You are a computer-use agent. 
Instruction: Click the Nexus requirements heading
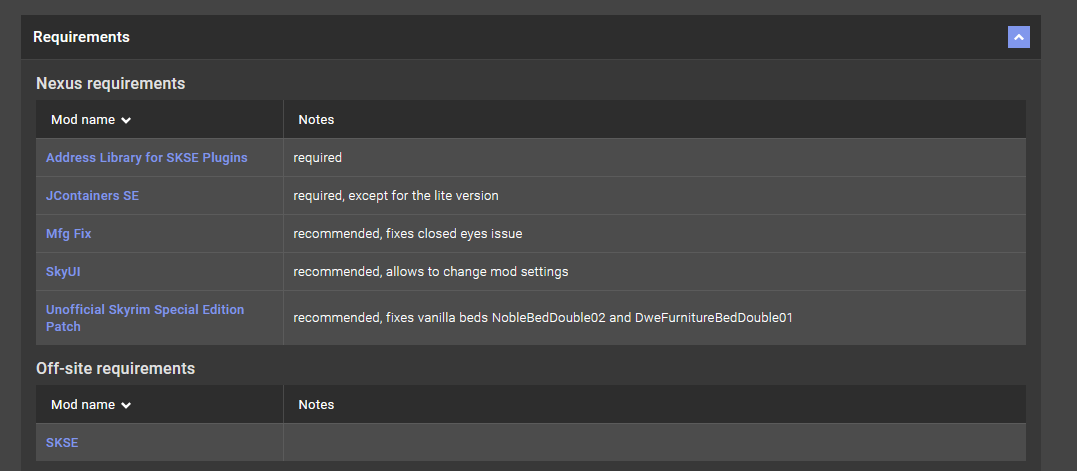(x=110, y=84)
